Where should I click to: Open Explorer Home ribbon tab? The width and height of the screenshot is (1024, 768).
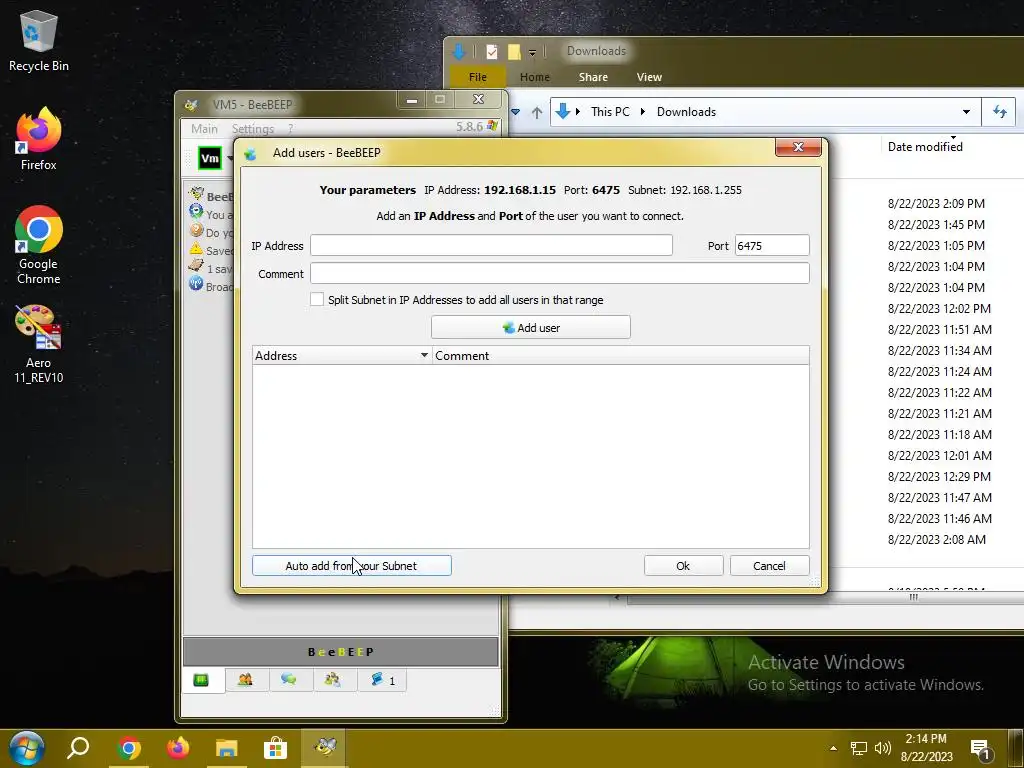(x=535, y=76)
